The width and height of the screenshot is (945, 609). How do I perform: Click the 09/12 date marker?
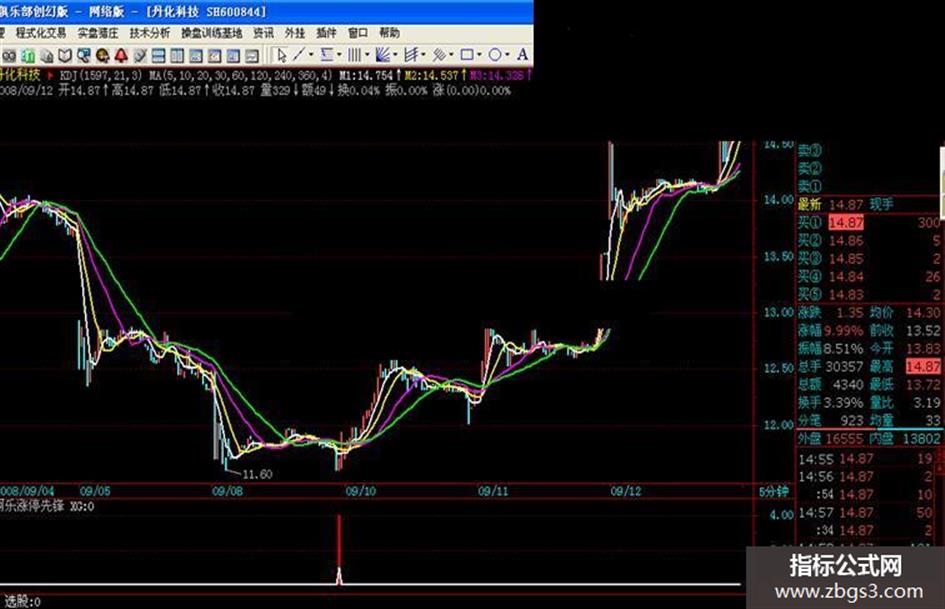point(626,491)
